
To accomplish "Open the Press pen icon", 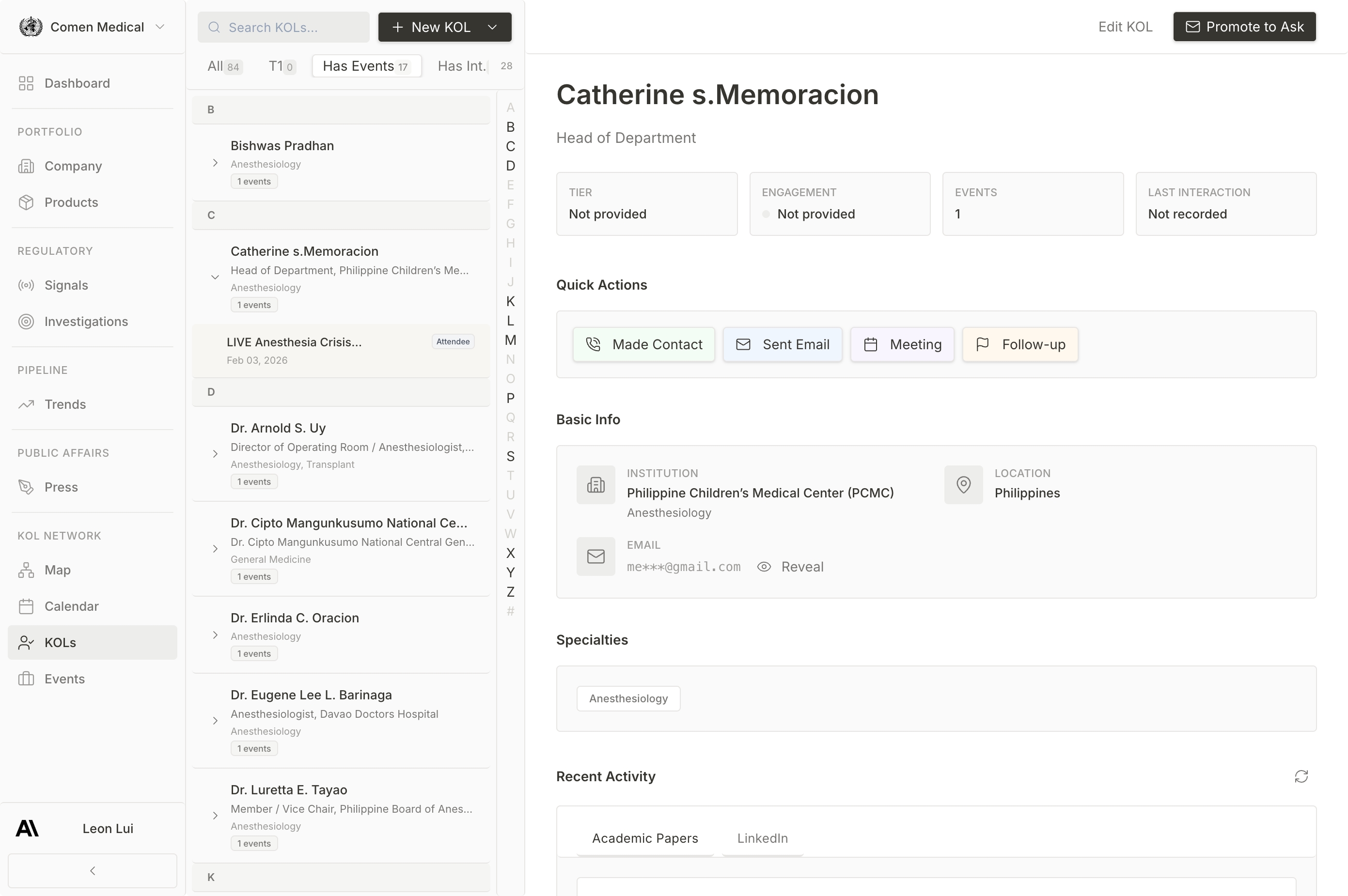I will point(26,487).
